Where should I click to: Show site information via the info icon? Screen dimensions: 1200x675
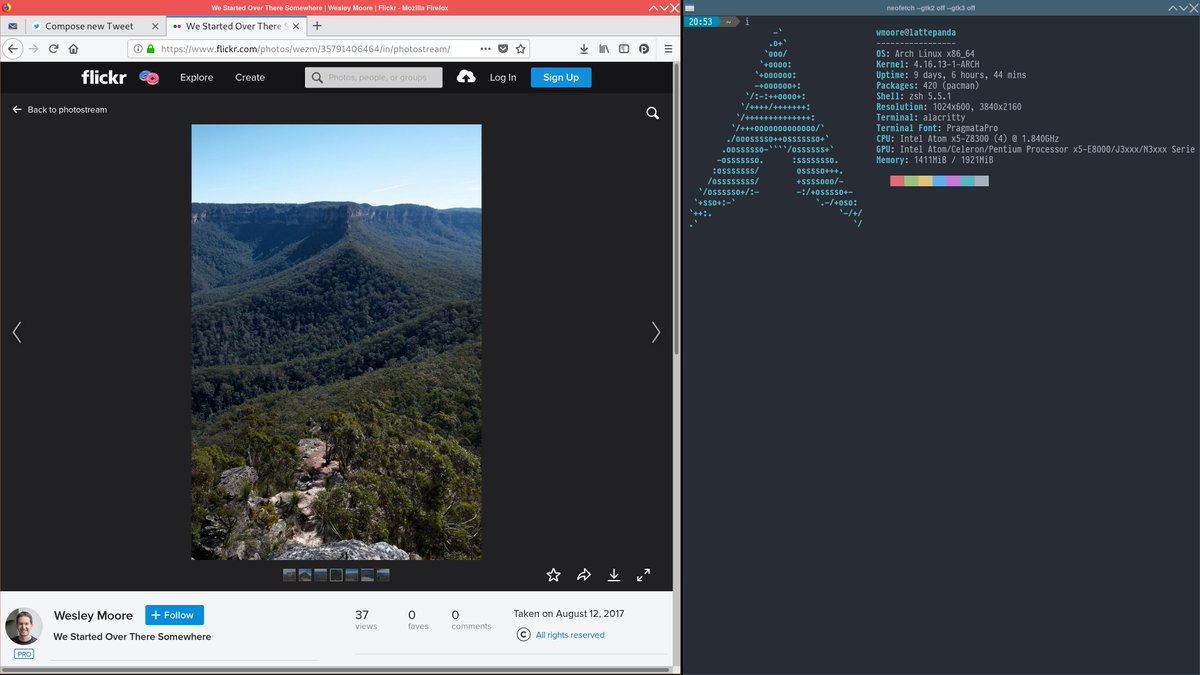coord(138,48)
